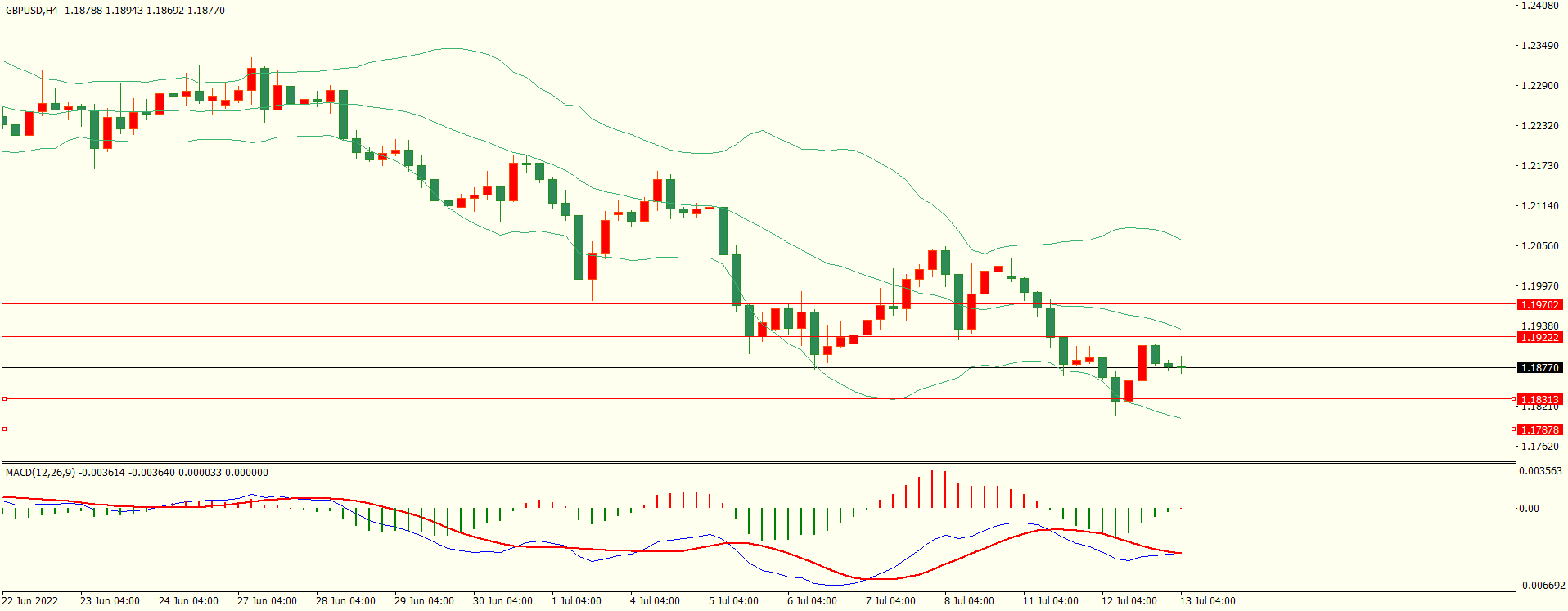Click the 13 Jul 04:00 time axis label
This screenshot has height=611, width=1568.
(x=1207, y=600)
